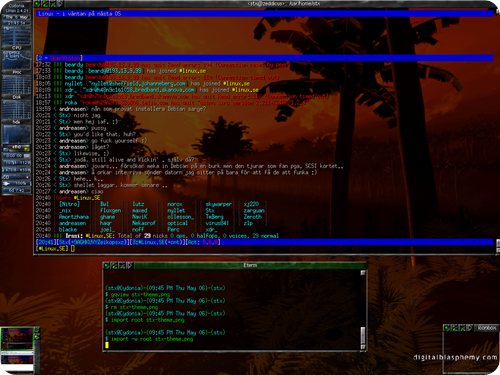
Task: Click the irssi topic bar about Linux
Action: 264,14
